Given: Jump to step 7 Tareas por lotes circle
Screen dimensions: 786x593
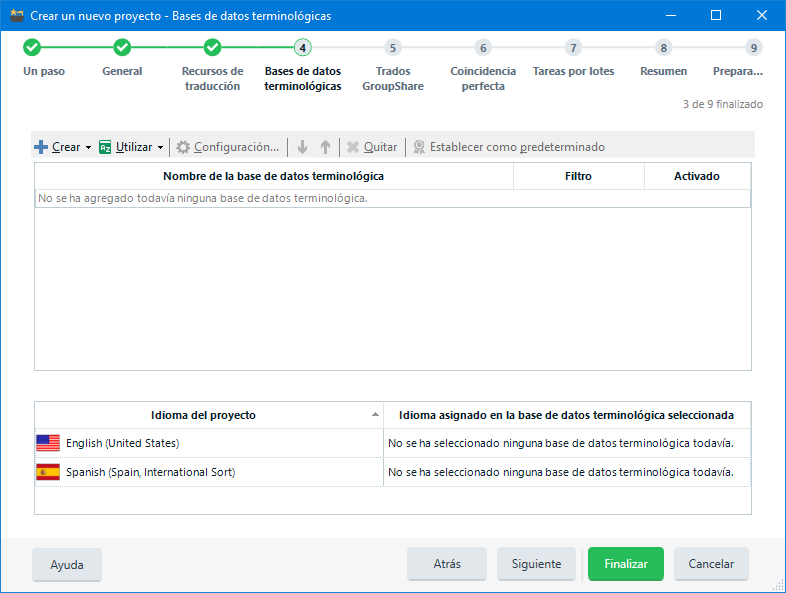Looking at the screenshot, I should point(573,48).
